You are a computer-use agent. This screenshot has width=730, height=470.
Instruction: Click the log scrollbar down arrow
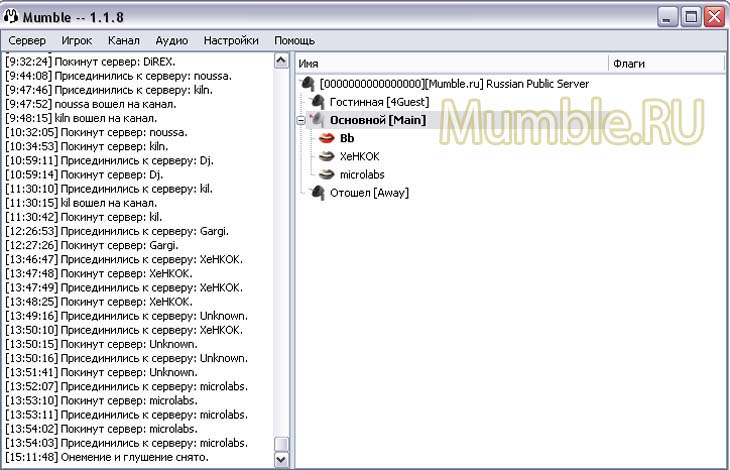281,459
